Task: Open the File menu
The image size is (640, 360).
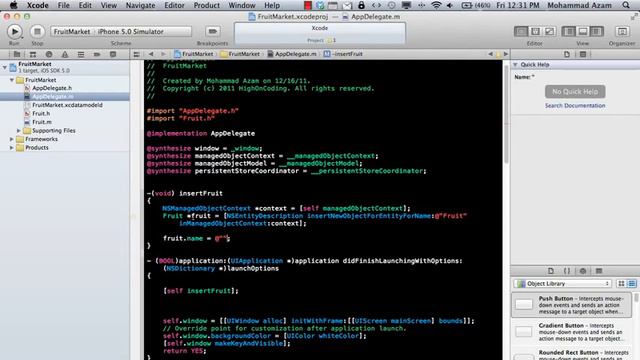Action: point(63,5)
